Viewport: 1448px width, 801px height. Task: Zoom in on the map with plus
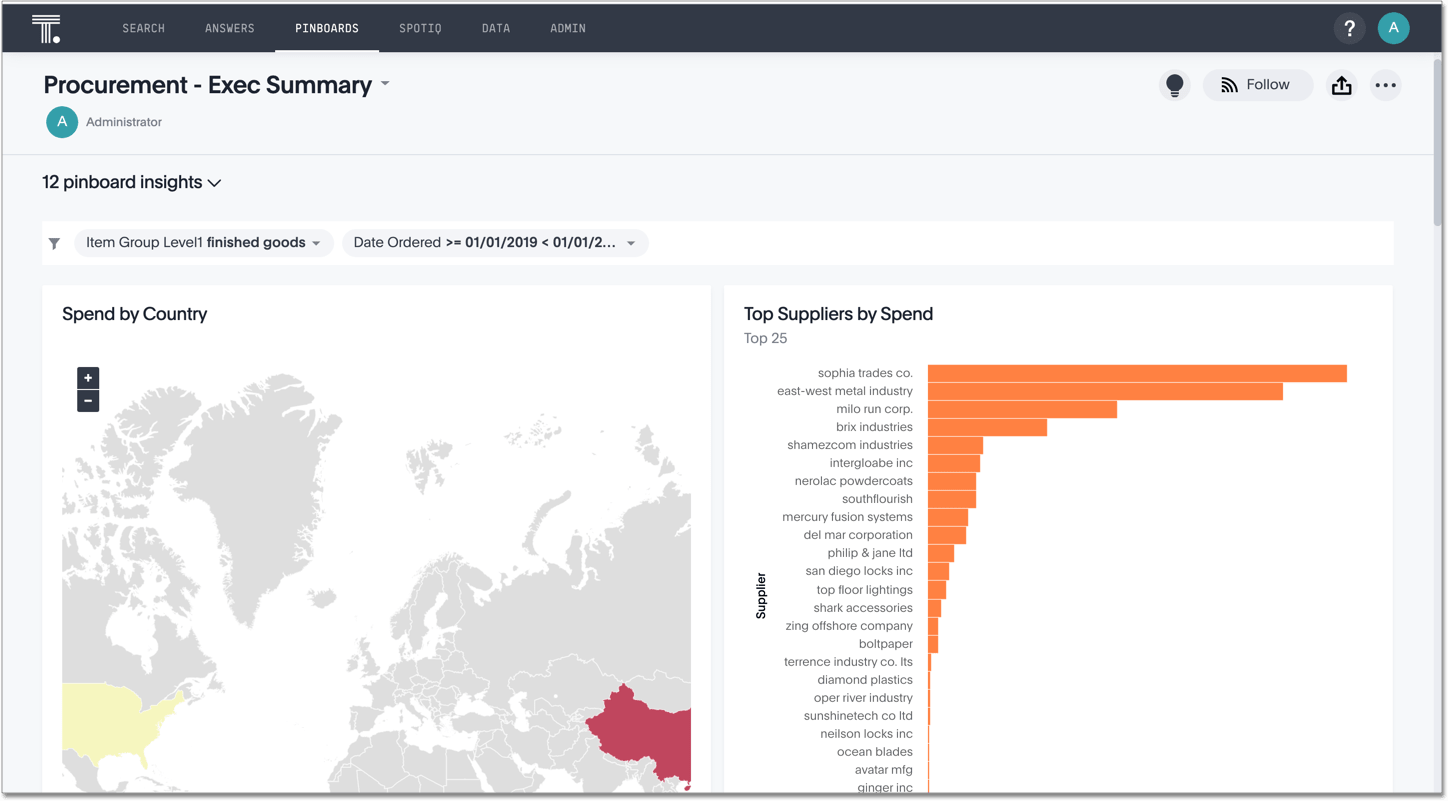[x=88, y=378]
